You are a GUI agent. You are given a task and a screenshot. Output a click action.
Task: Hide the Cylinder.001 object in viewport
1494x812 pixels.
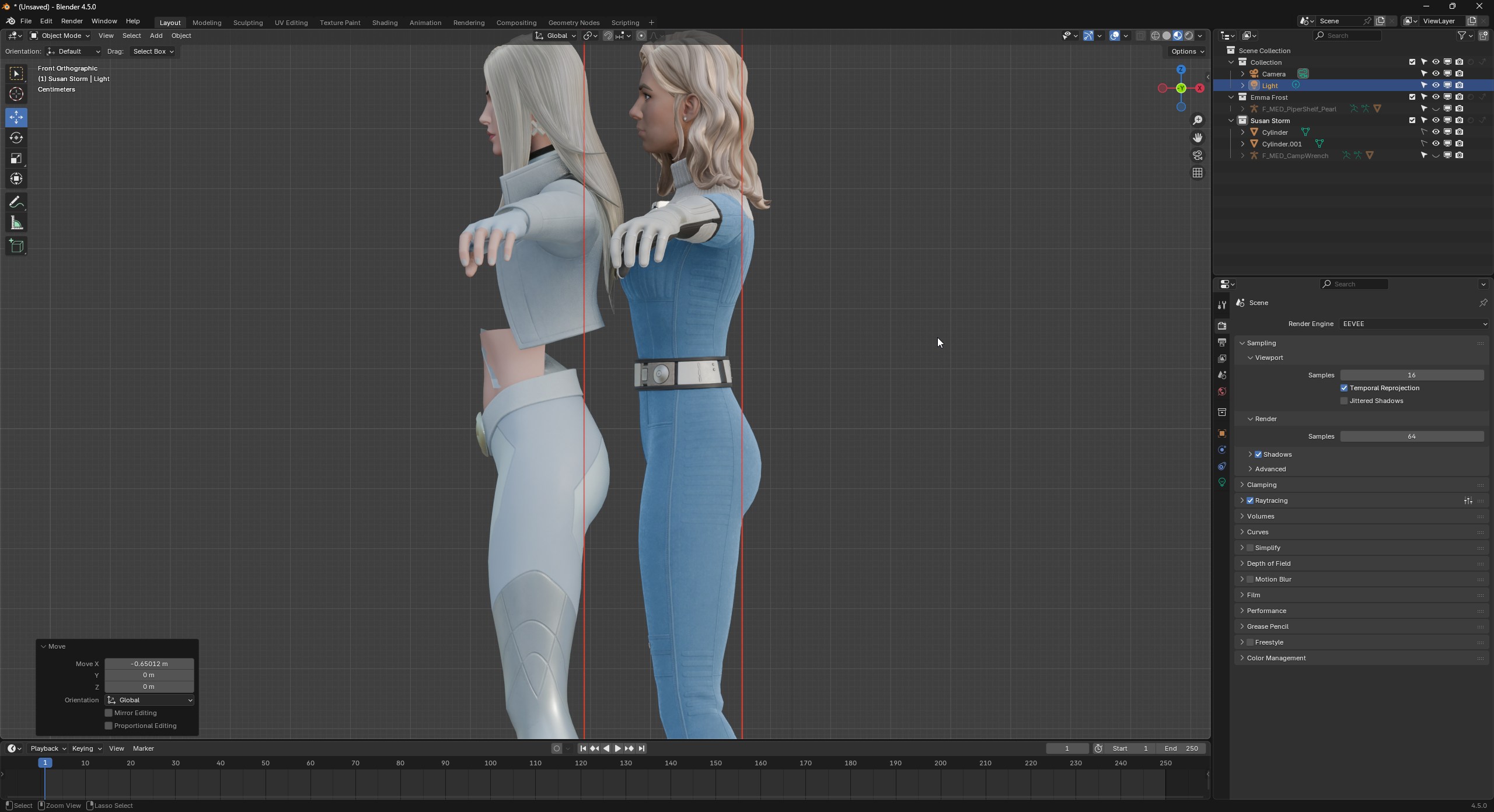(x=1436, y=143)
